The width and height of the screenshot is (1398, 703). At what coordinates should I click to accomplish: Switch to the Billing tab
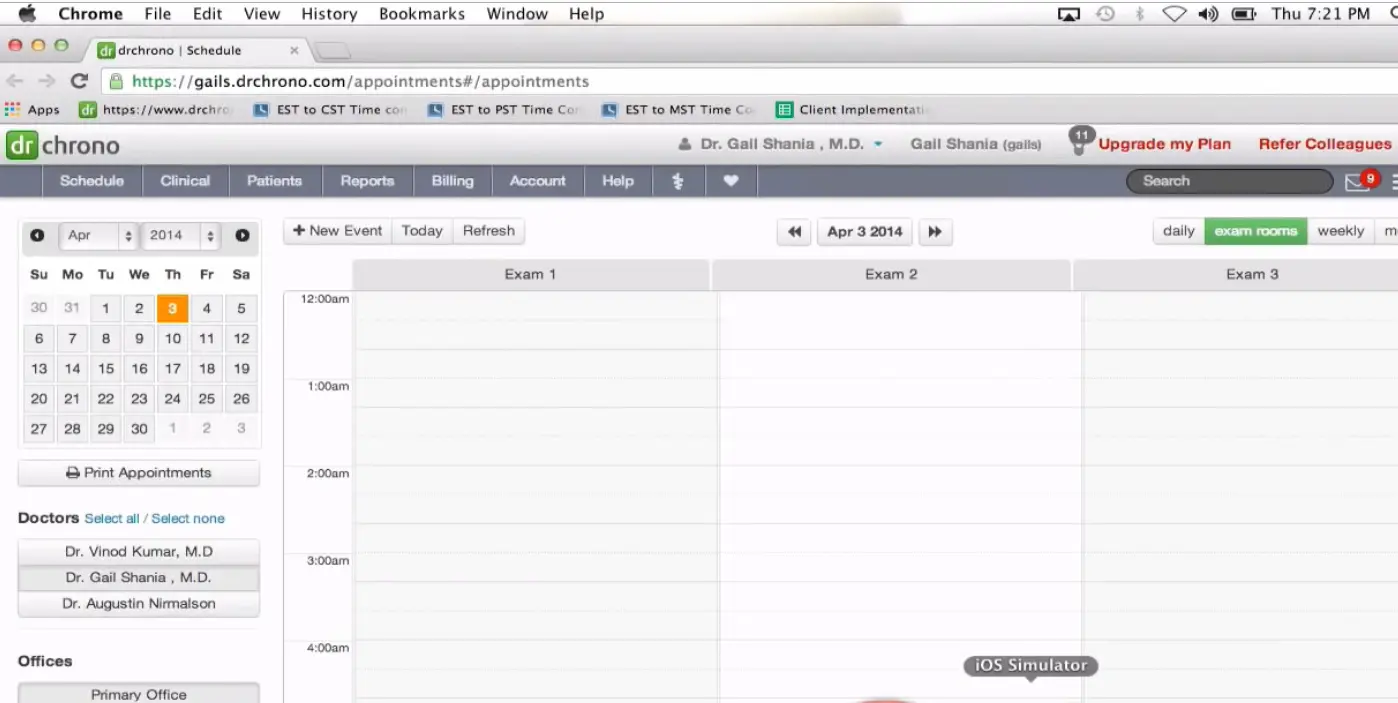pyautogui.click(x=452, y=181)
